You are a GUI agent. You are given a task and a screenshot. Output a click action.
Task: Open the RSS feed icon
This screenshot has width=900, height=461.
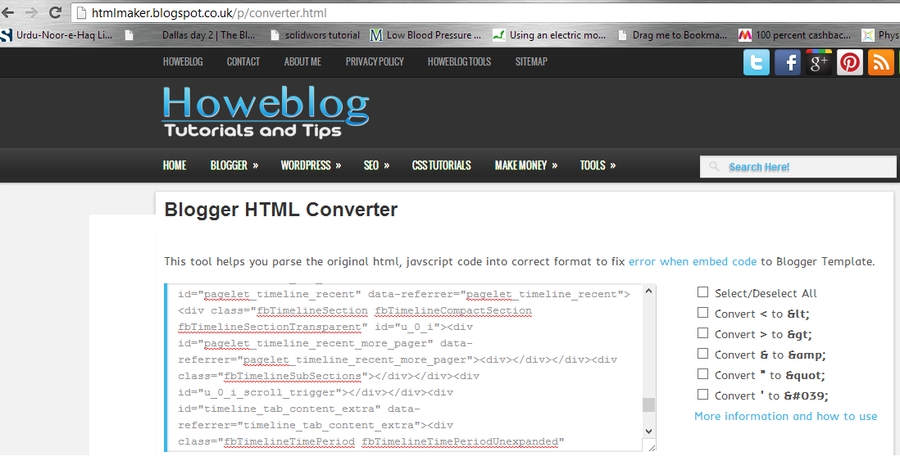pos(881,62)
